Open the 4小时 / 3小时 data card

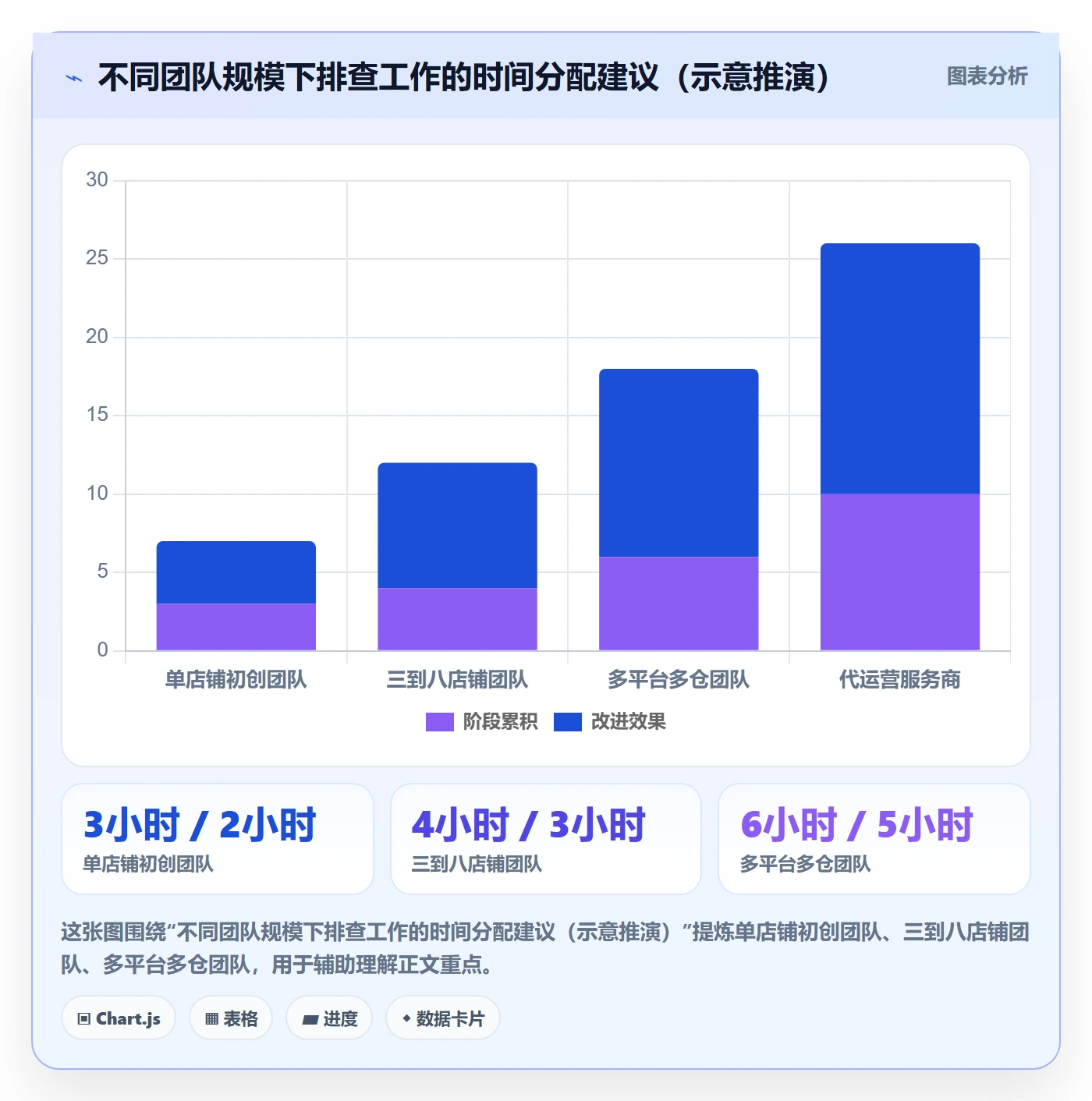click(x=546, y=839)
